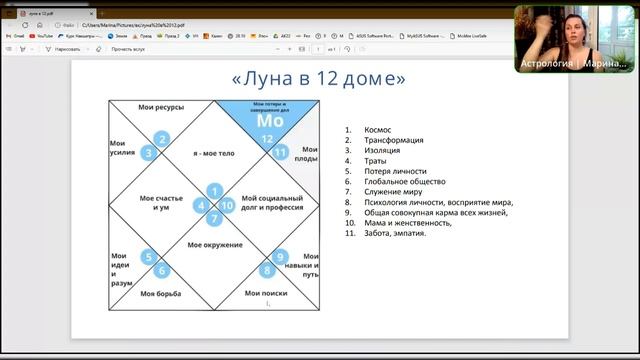The image size is (640, 360).
Task: Rotate the PDF page with rotate icon
Action: (347, 49)
